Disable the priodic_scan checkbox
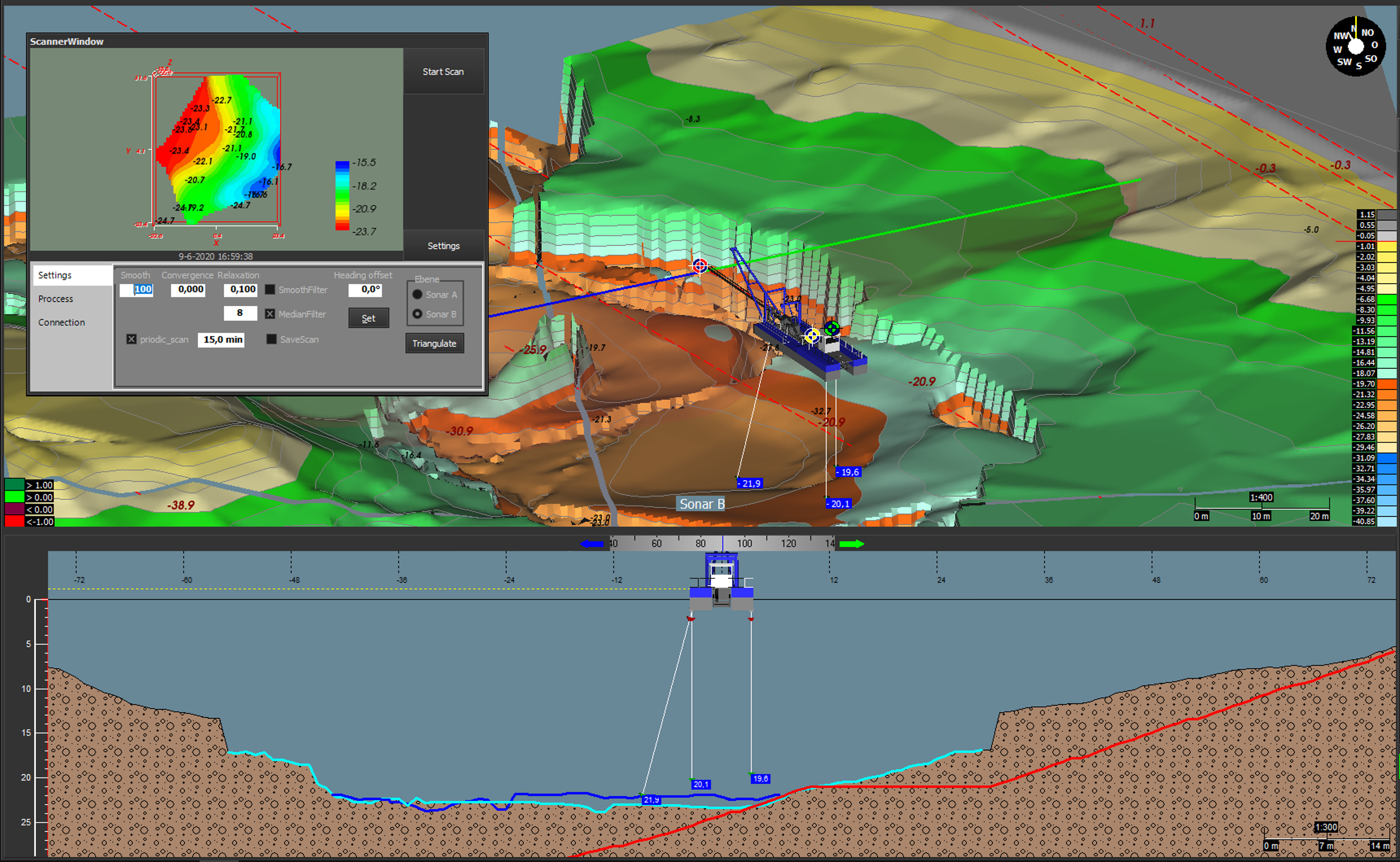Screen dimensions: 1400x862 132,339
